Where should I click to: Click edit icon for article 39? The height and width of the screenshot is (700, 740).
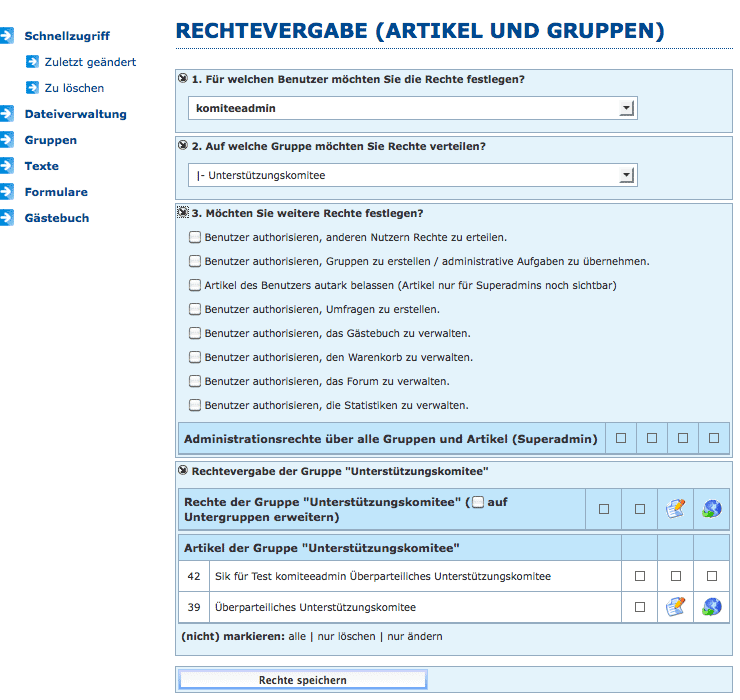(675, 607)
